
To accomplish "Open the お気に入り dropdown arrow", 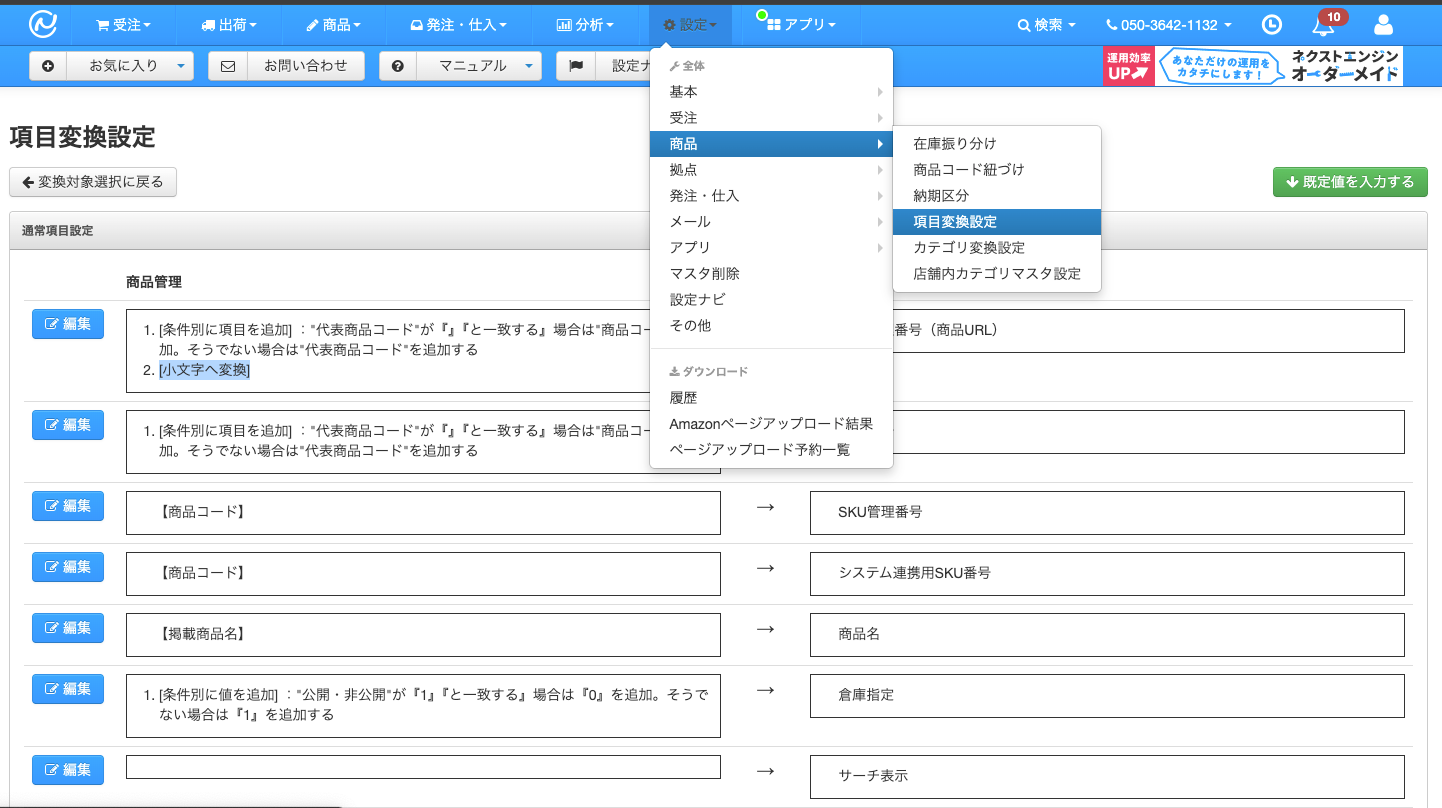I will 180,66.
